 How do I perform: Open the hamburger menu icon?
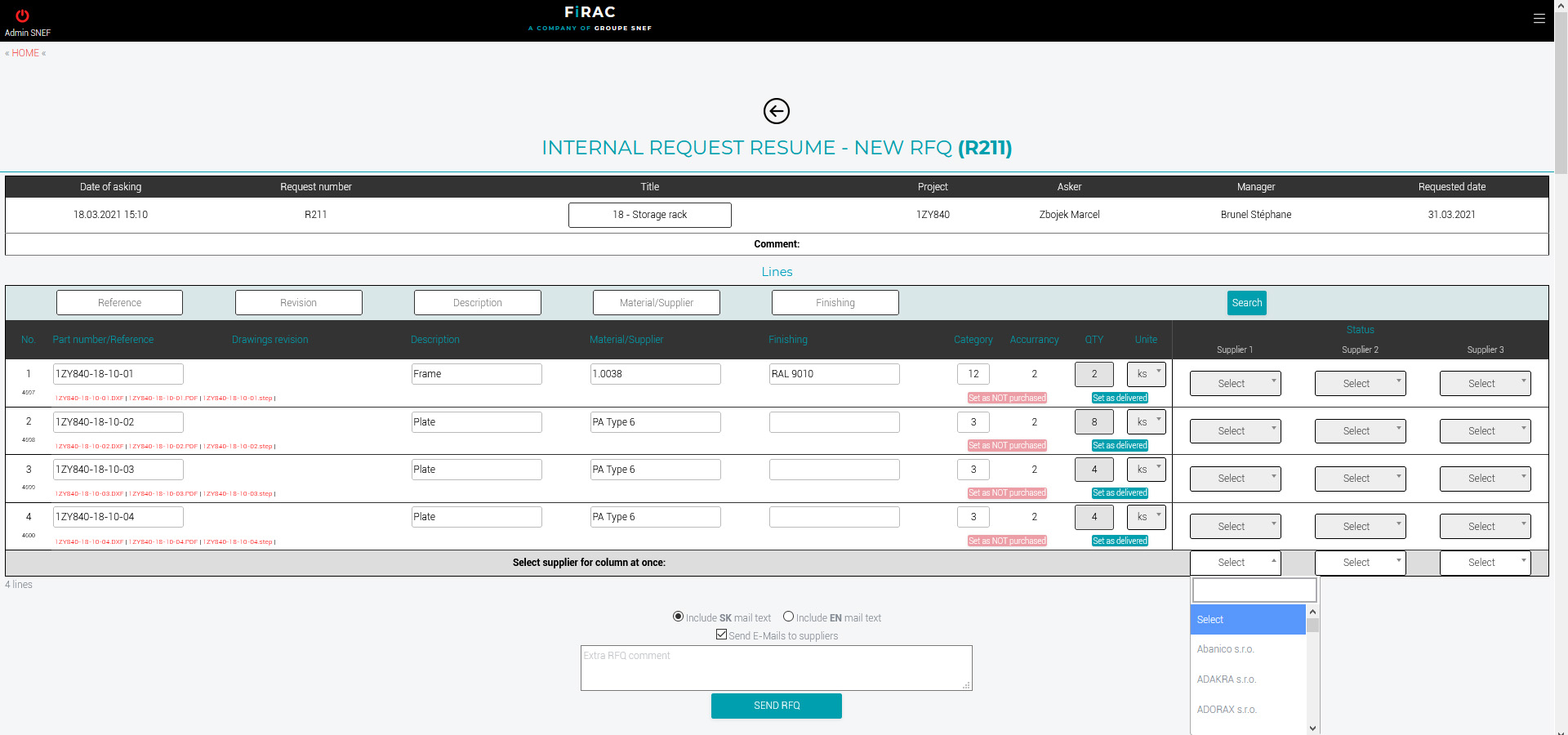point(1539,19)
